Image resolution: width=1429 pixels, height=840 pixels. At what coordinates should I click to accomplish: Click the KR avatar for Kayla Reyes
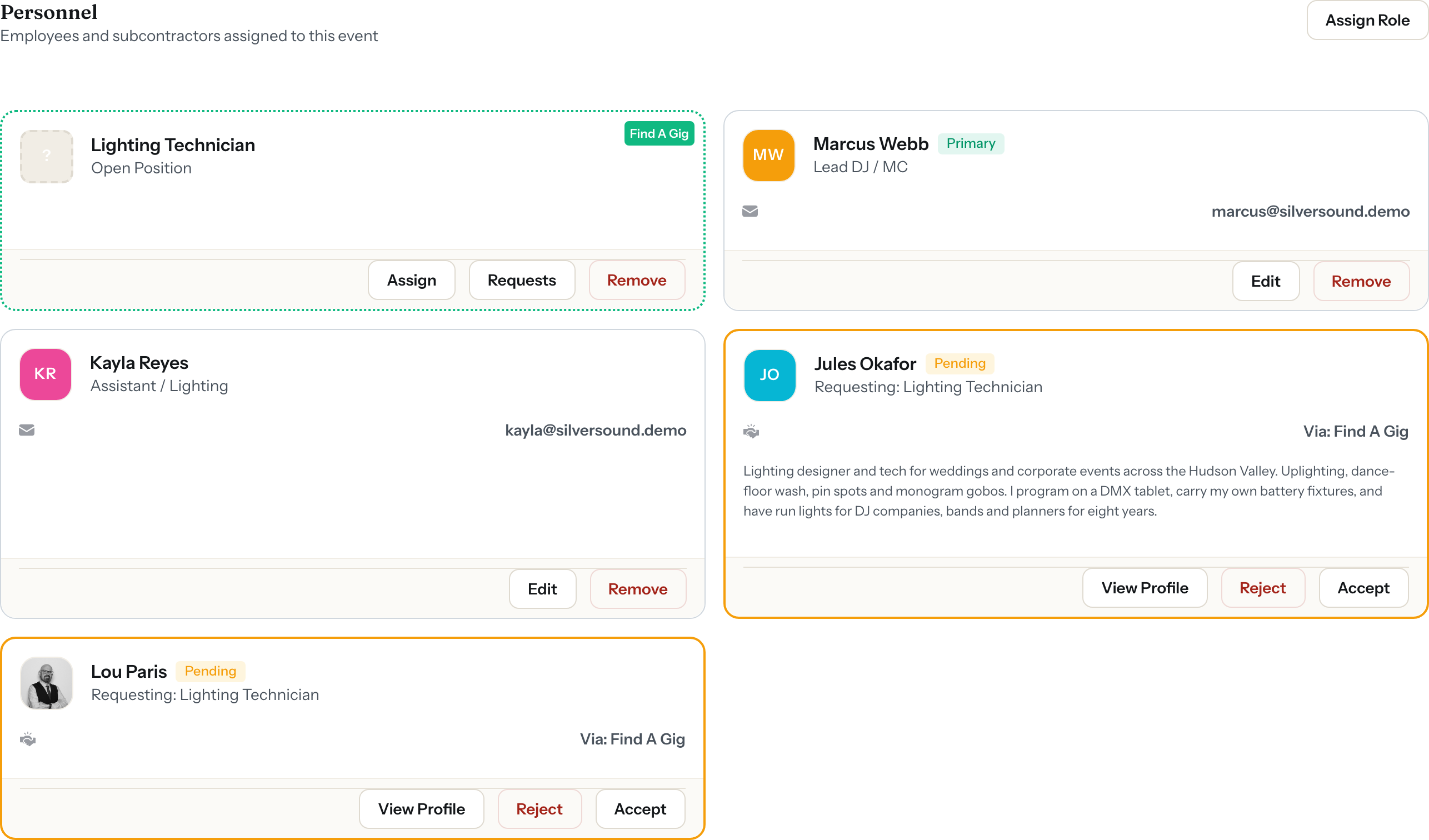pos(46,374)
